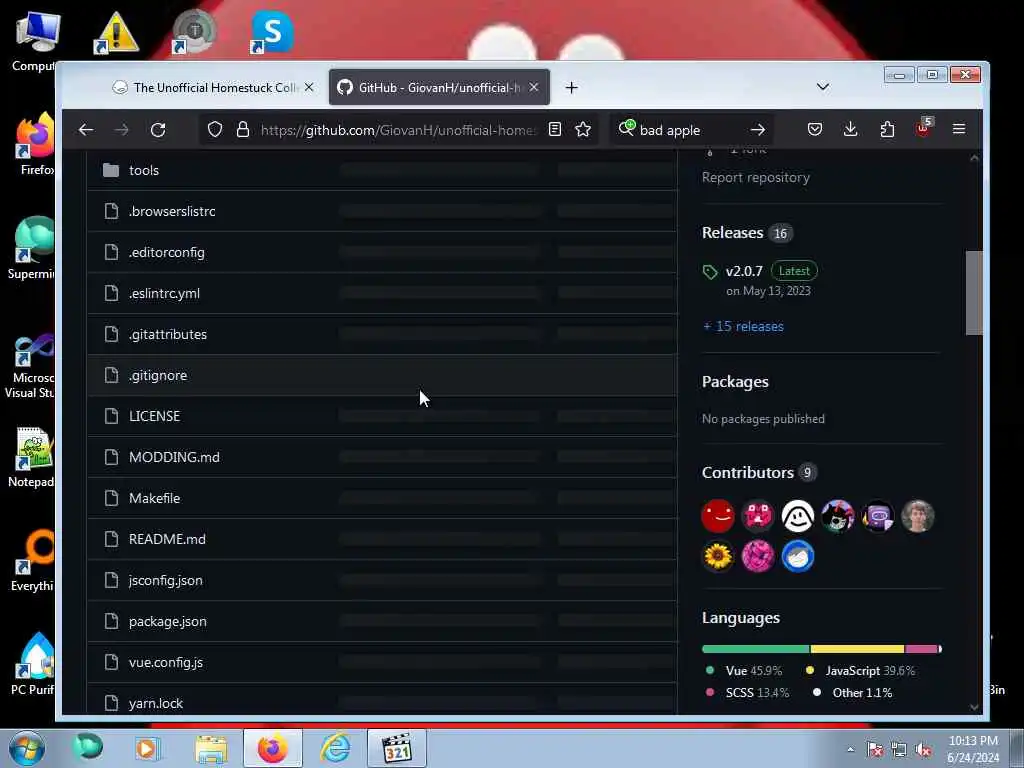Click the pink SCSS language bar segment
The width and height of the screenshot is (1024, 768).
coord(921,649)
